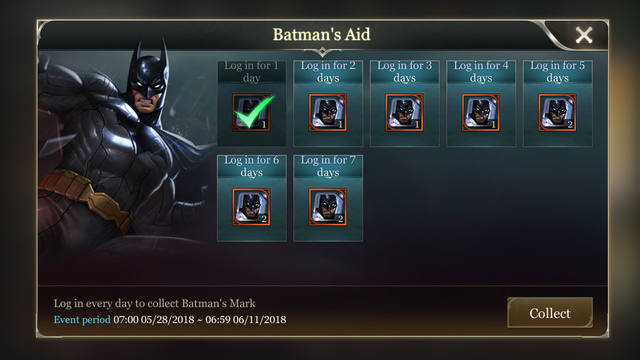Choose the Day 4 Batman's Mark reward icon
Viewport: 640px width, 360px height.
pyautogui.click(x=481, y=113)
